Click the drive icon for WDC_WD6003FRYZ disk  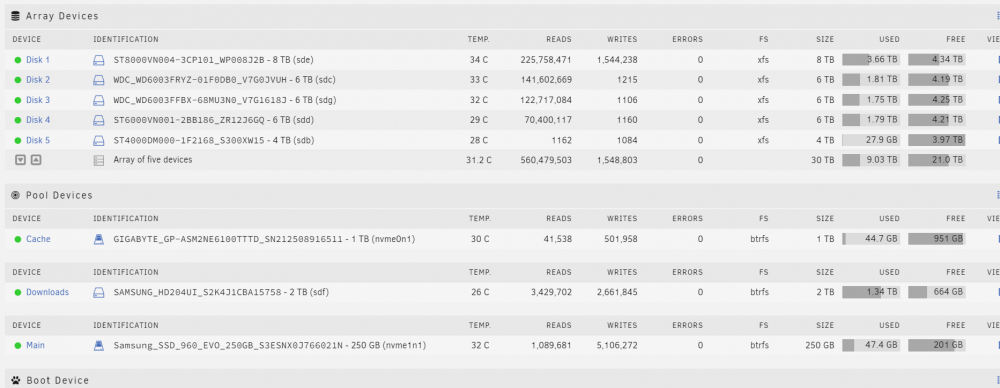coord(98,80)
